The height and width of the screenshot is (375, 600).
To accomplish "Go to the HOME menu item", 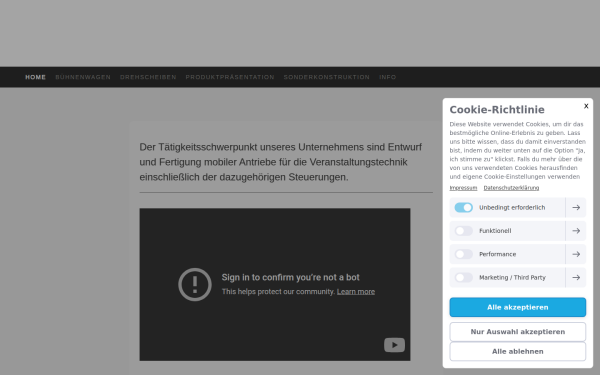I will coord(36,77).
